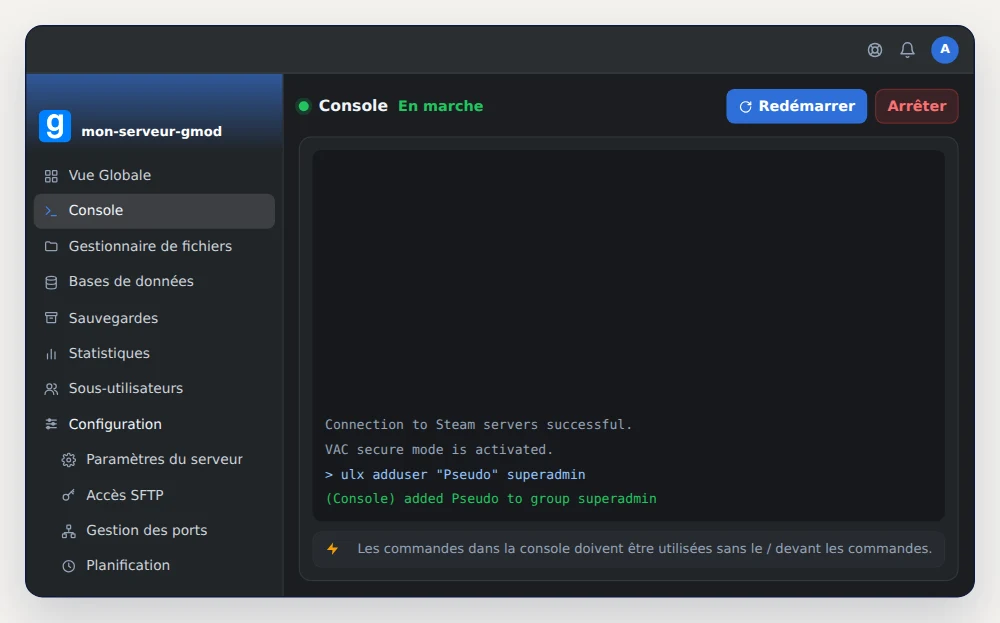Click the Vue Globale grid icon
1000x623 pixels.
coord(51,176)
